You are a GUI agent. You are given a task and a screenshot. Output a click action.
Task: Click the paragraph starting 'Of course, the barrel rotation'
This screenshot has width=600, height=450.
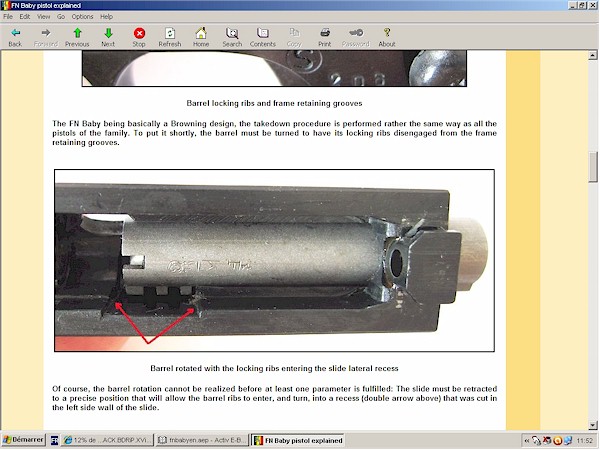(274, 398)
